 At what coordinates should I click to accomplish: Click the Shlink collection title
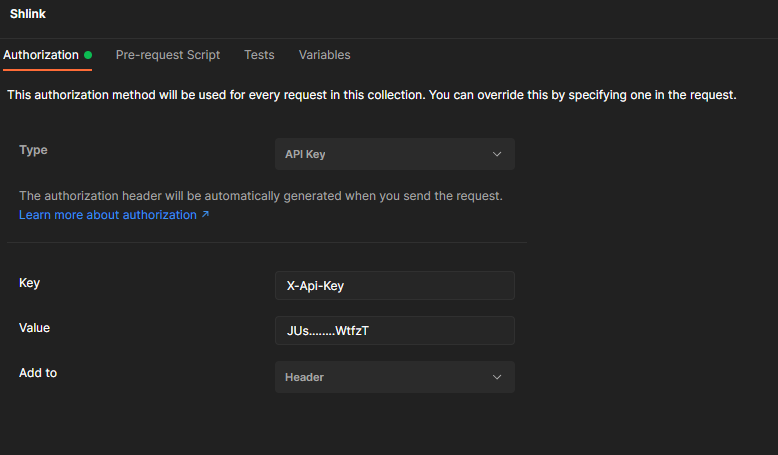click(28, 14)
